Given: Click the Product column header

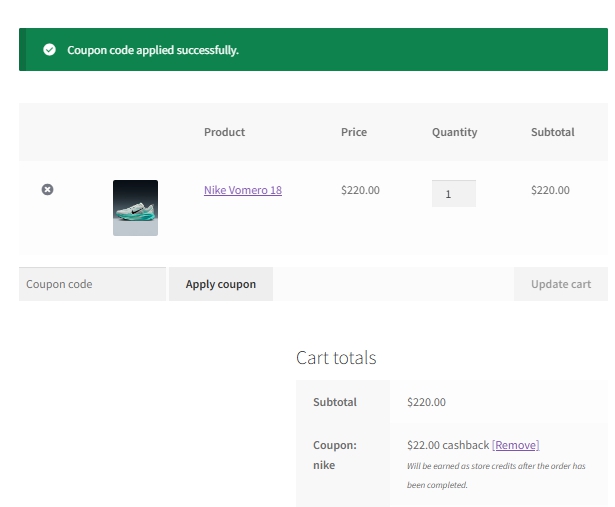Looking at the screenshot, I should point(224,132).
